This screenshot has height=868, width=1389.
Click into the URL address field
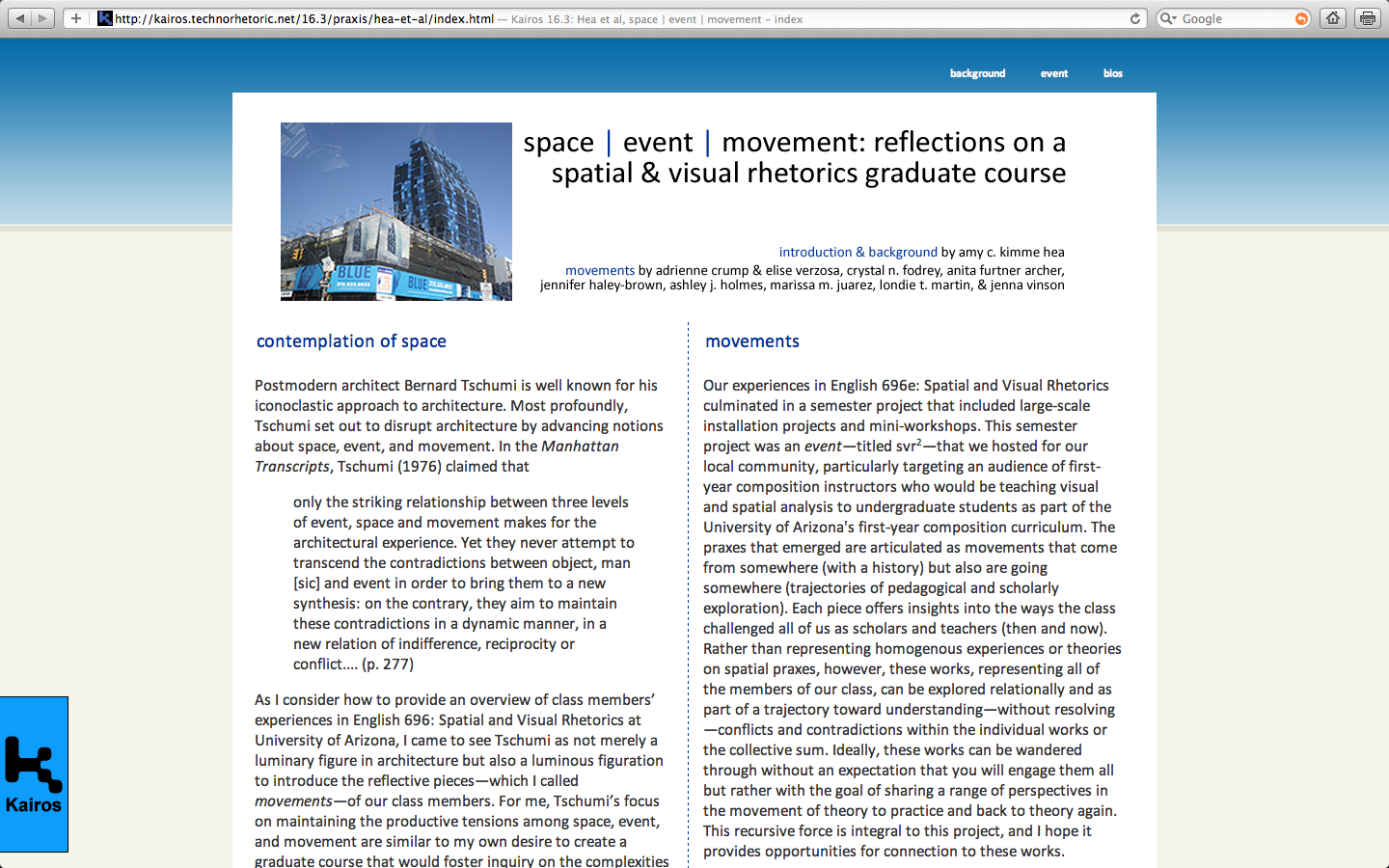pyautogui.click(x=617, y=18)
